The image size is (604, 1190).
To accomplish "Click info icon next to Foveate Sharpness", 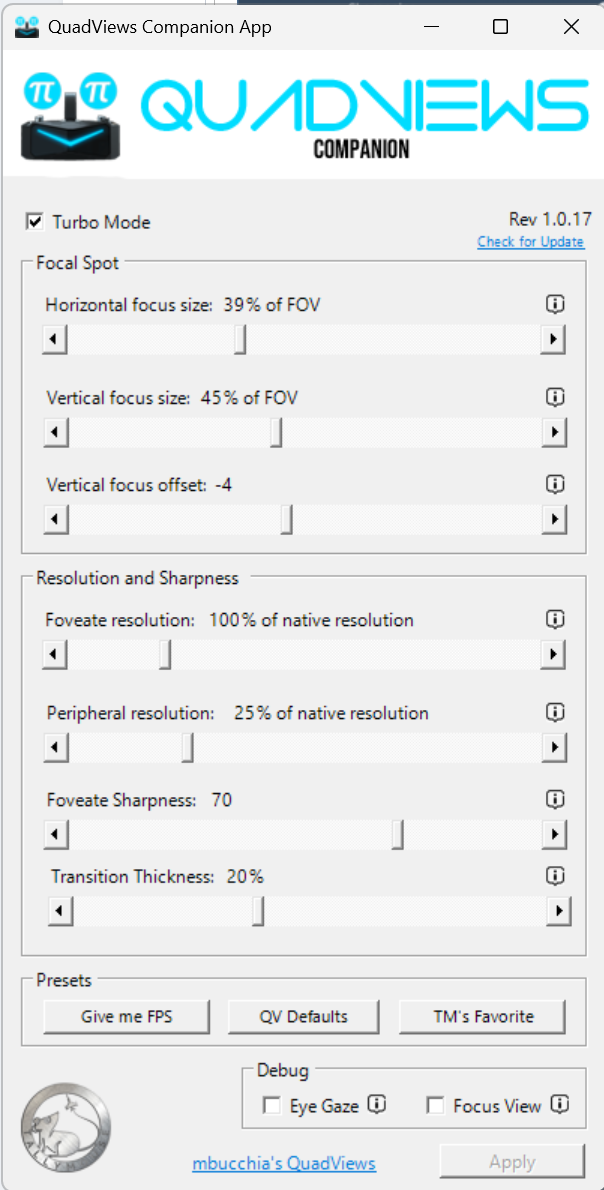I will click(x=556, y=799).
